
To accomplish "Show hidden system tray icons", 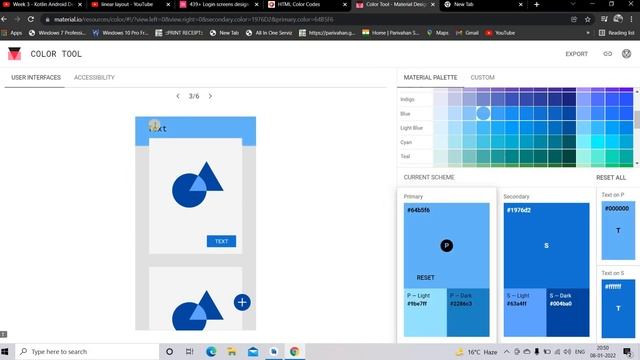I will click(x=507, y=351).
